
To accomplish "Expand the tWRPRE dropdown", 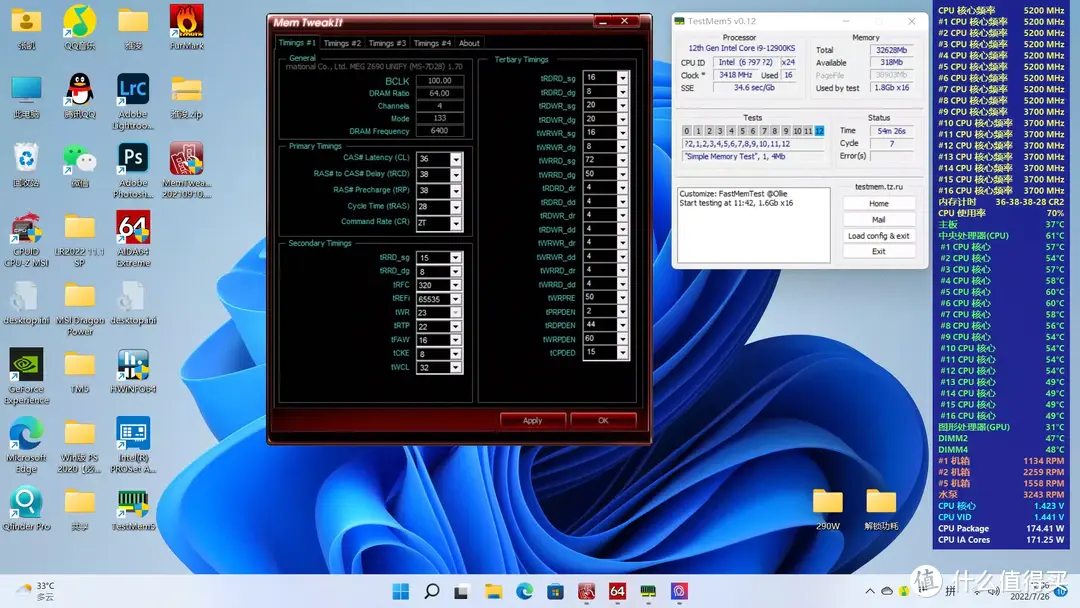I will point(622,297).
